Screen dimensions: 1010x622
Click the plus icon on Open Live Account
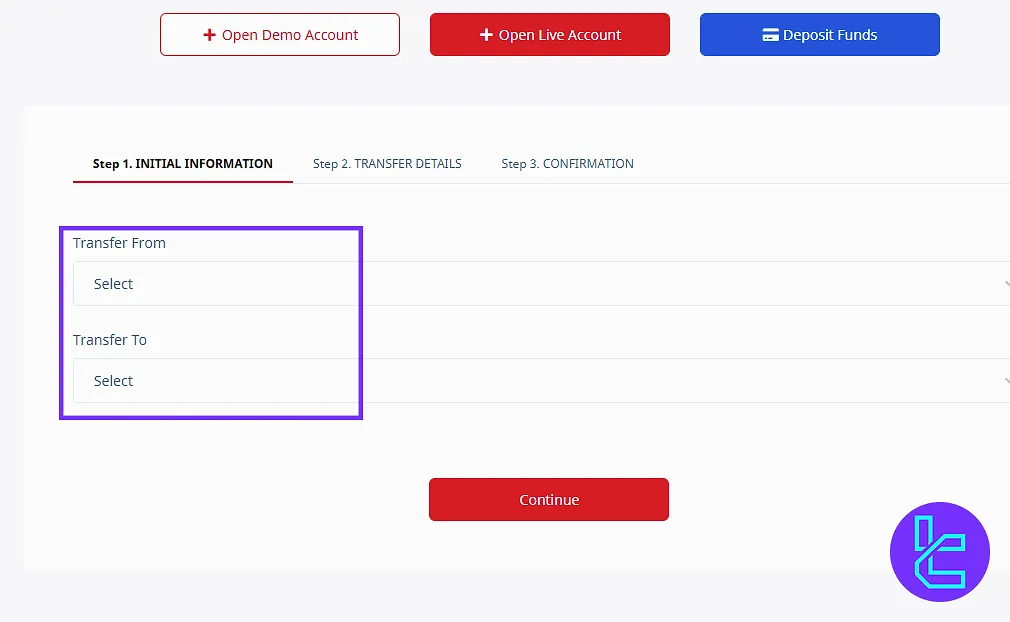pyautogui.click(x=486, y=35)
